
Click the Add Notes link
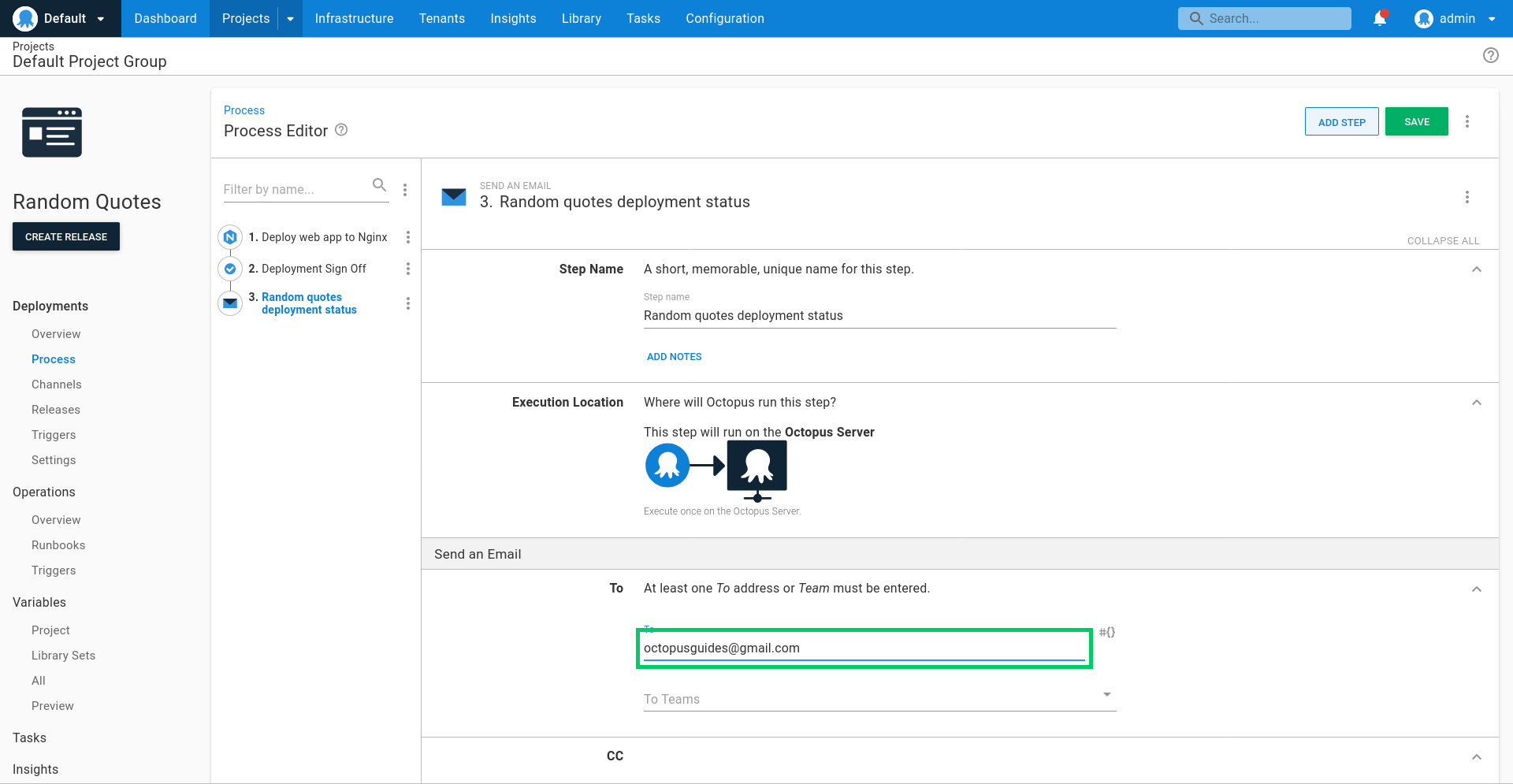click(x=675, y=357)
